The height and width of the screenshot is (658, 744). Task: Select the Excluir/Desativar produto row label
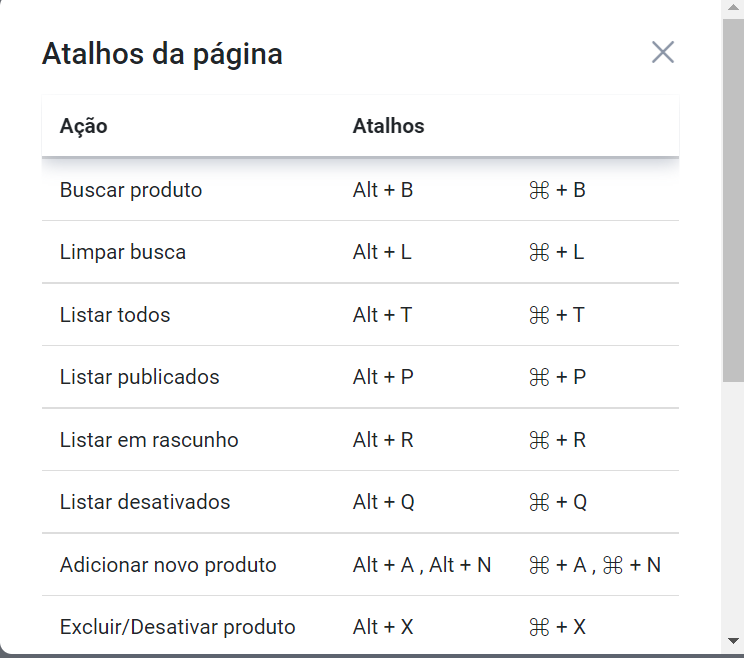pyautogui.click(x=178, y=627)
